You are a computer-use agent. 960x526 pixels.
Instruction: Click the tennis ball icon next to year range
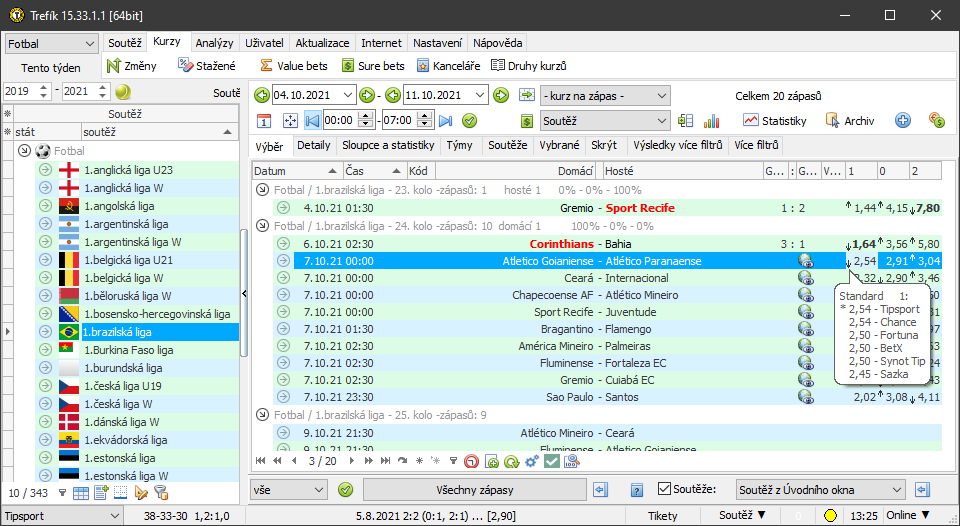point(123,92)
